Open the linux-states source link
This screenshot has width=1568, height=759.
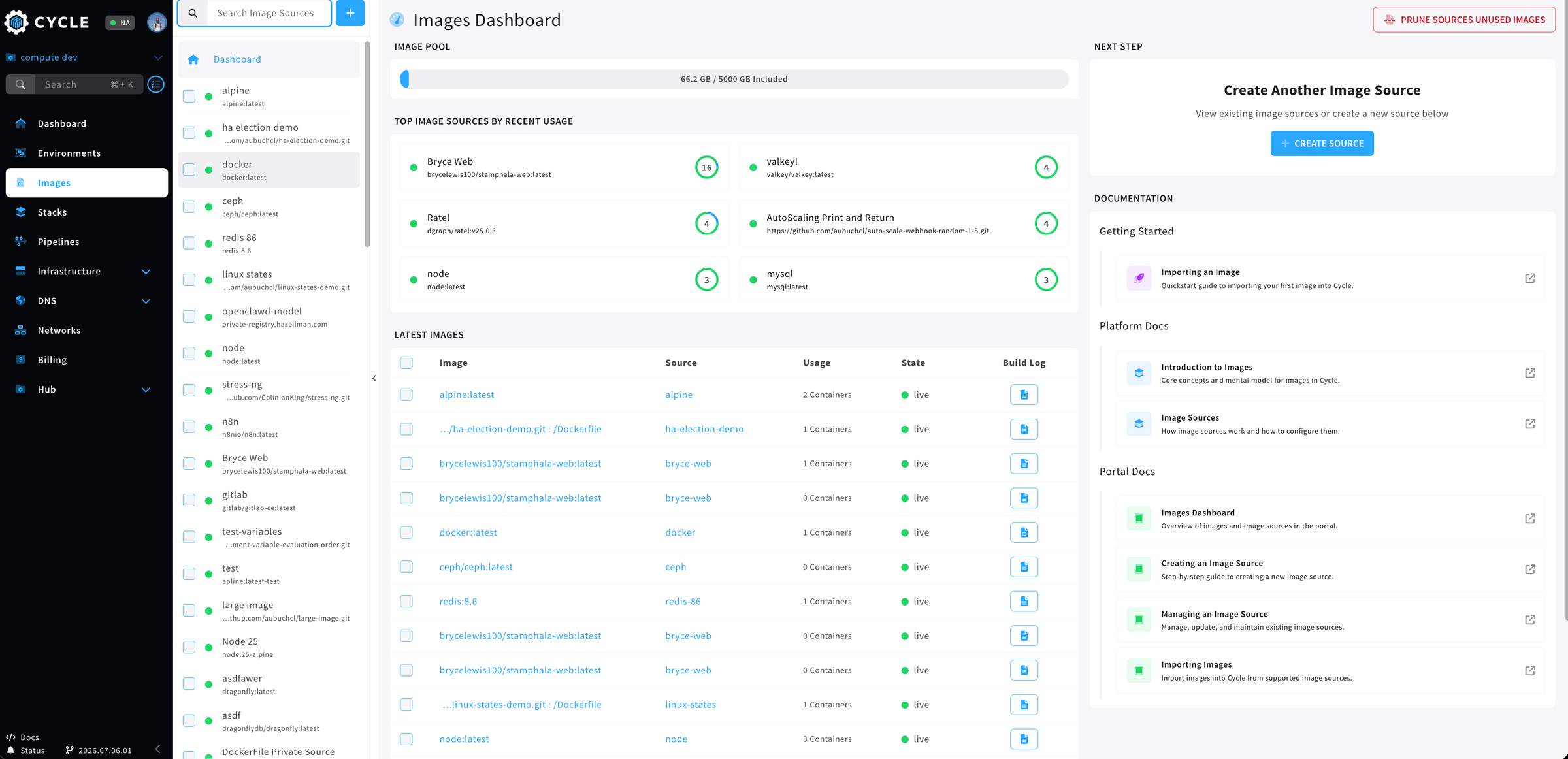[x=691, y=705]
